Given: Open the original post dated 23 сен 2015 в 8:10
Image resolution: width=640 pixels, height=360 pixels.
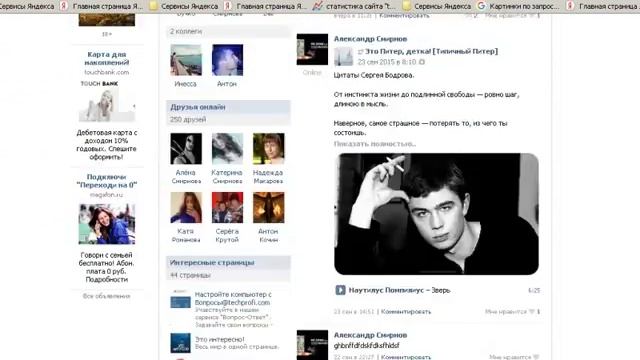Looking at the screenshot, I should pyautogui.click(x=387, y=62).
